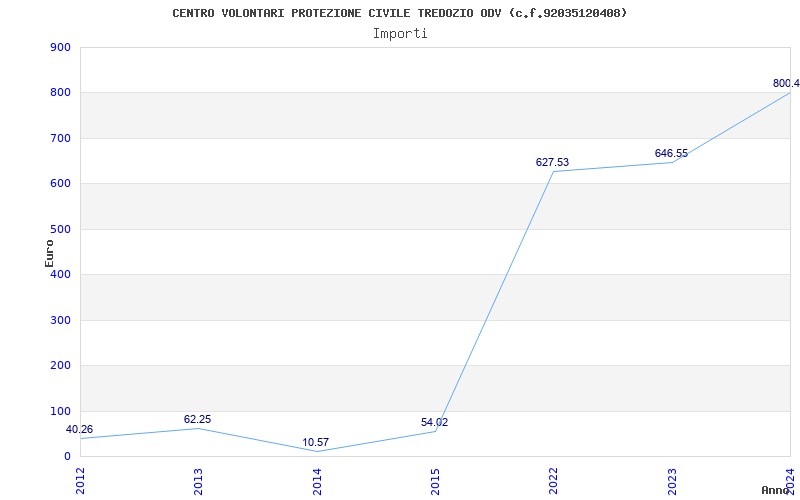Select the 62.25 data label

pos(197,419)
